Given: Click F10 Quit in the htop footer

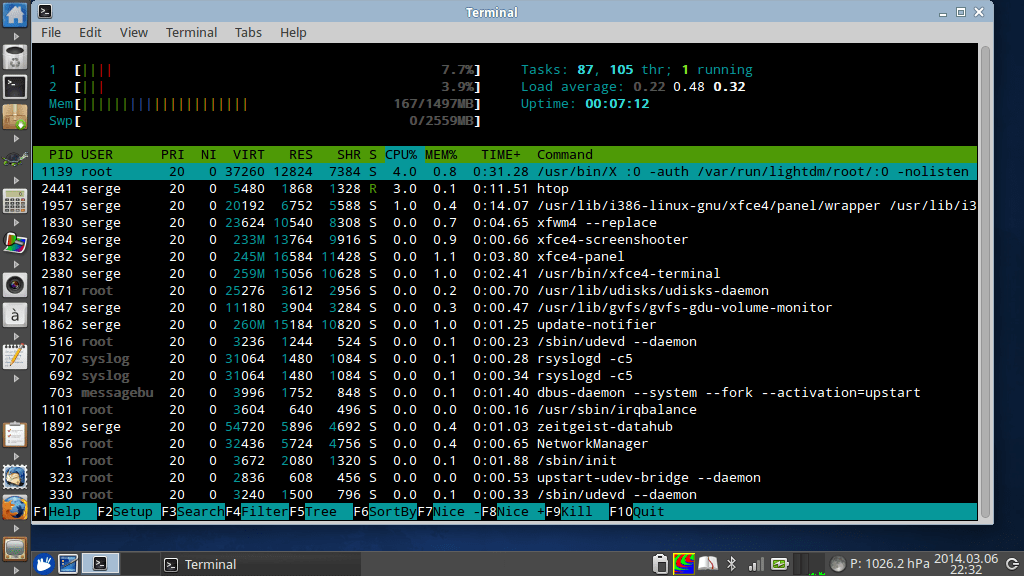Looking at the screenshot, I should point(637,511).
